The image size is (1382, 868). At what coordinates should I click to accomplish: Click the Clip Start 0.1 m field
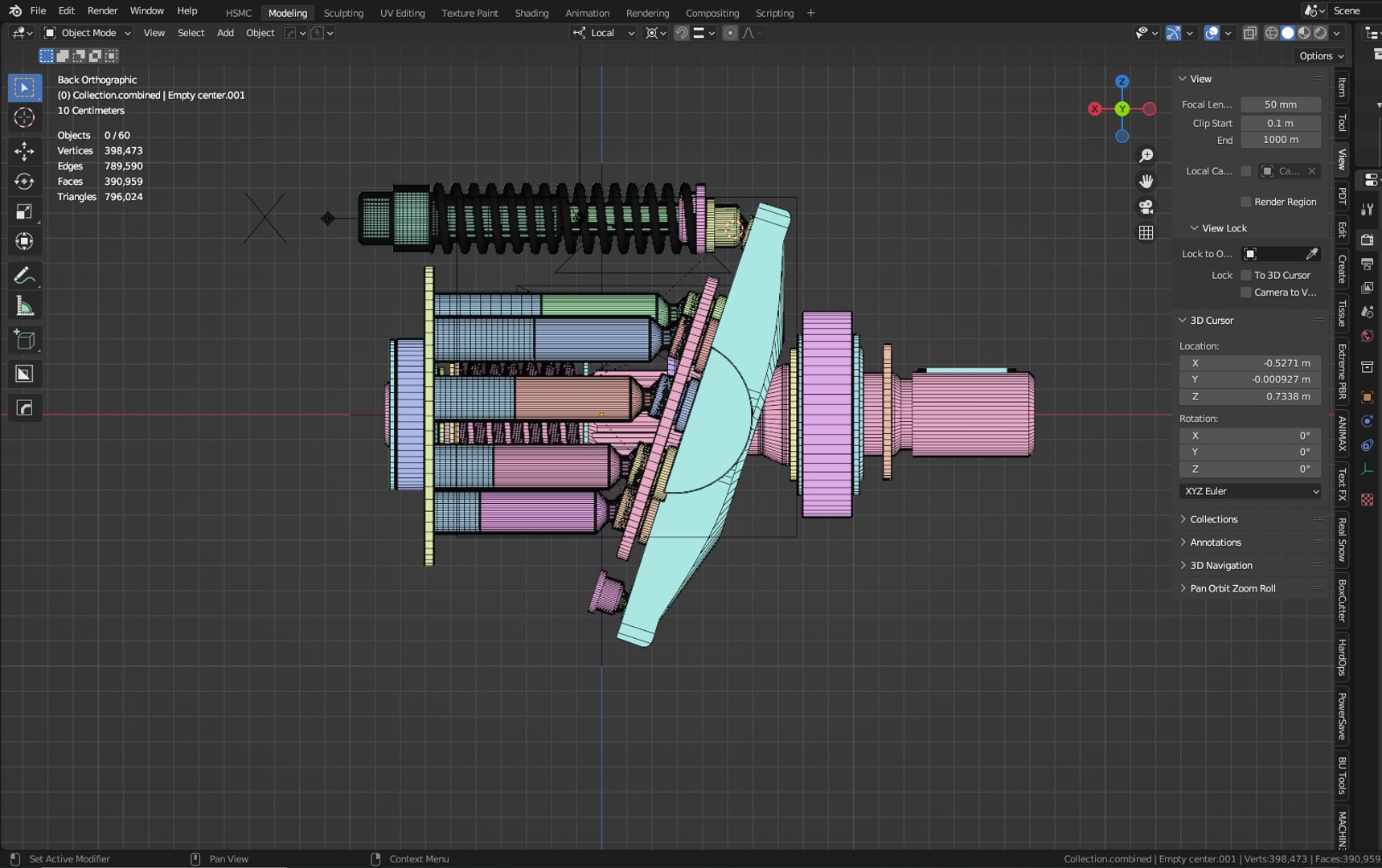click(1281, 123)
